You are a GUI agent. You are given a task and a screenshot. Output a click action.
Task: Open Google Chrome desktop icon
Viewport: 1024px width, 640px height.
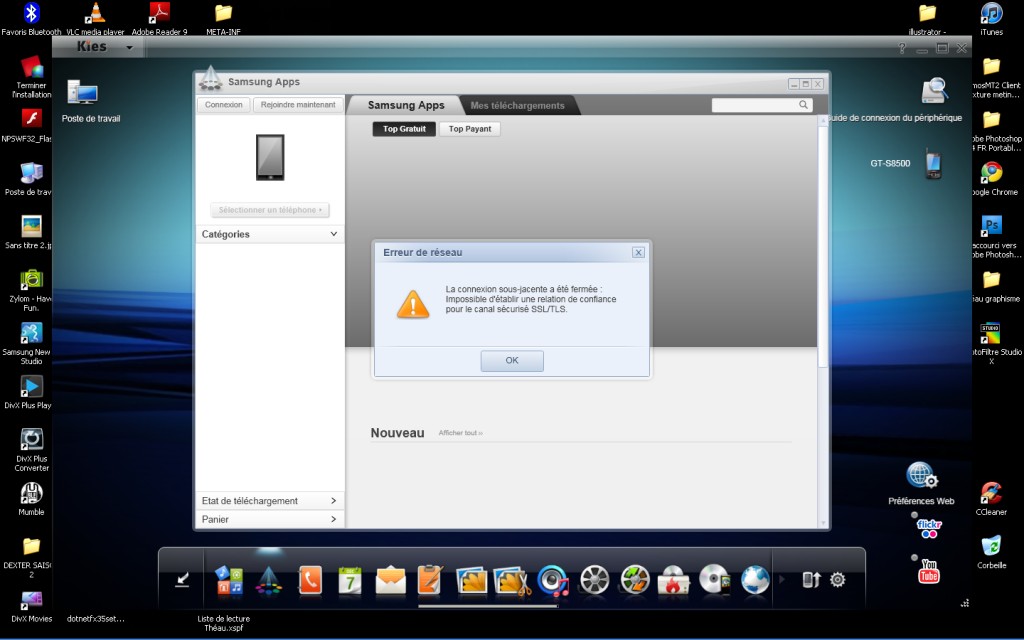point(991,173)
